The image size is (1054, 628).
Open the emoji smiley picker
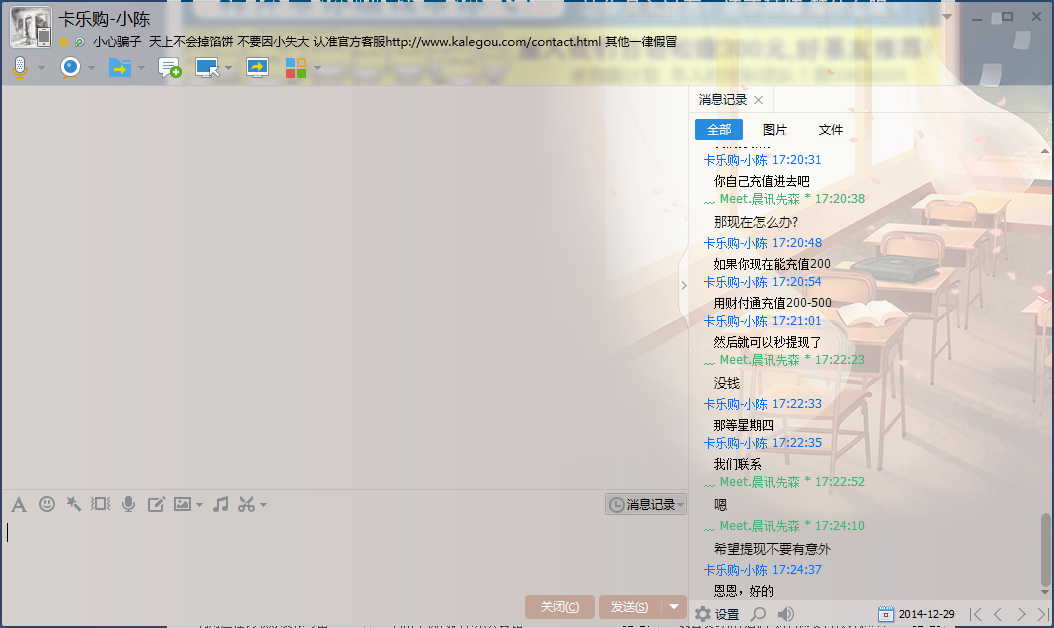click(47, 504)
